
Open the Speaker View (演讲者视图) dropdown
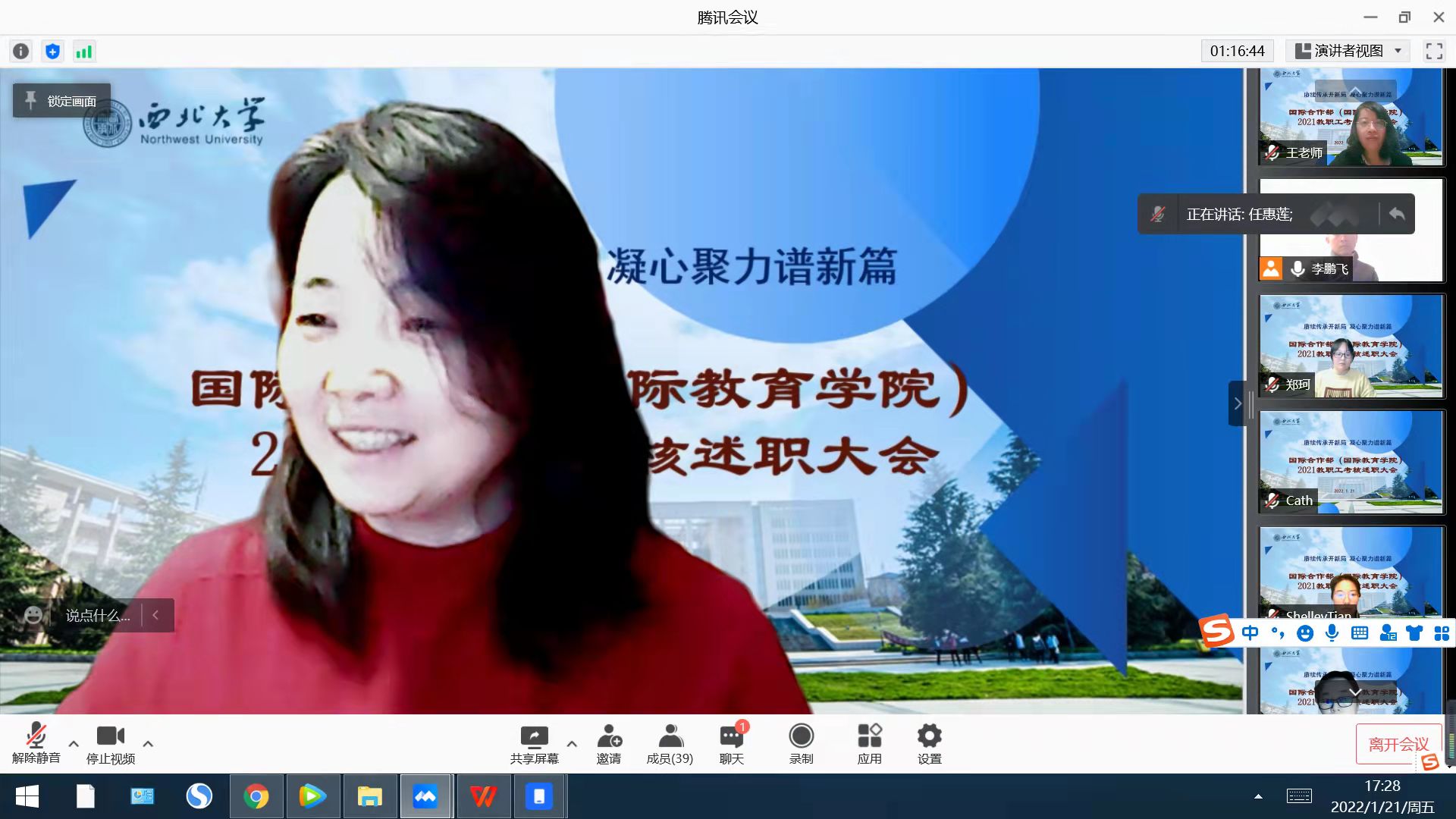[x=1348, y=51]
